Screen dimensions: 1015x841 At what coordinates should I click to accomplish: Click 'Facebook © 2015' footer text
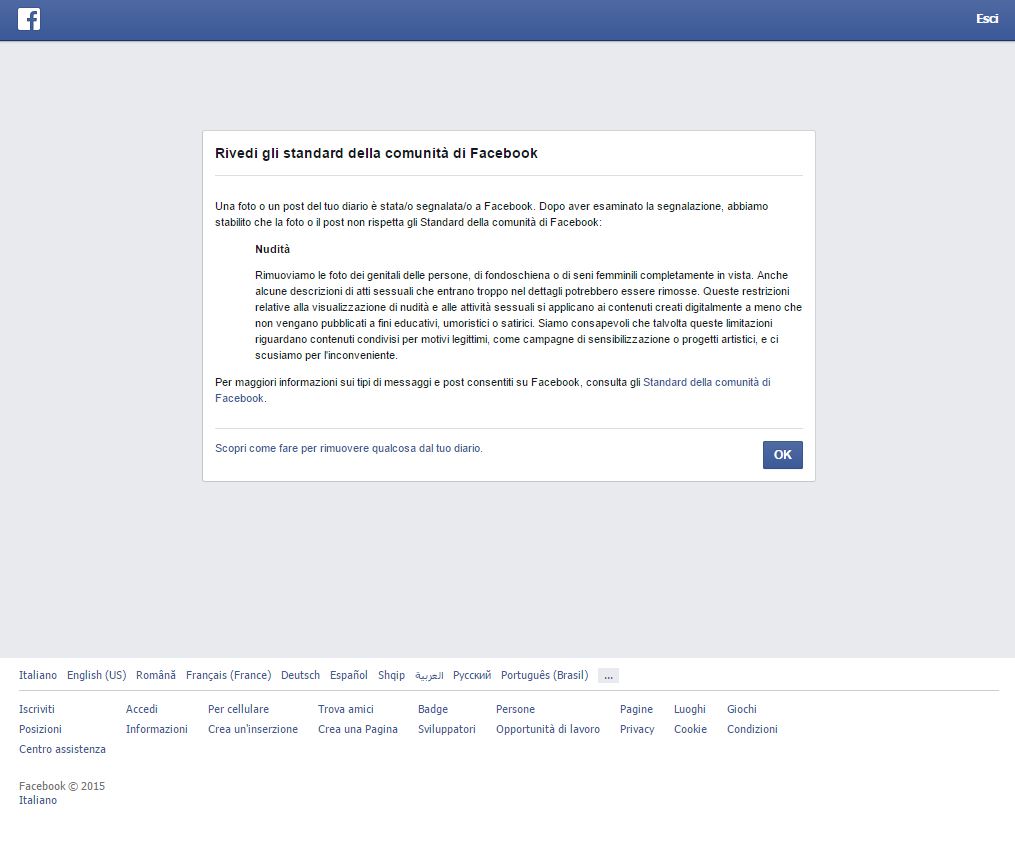(61, 786)
